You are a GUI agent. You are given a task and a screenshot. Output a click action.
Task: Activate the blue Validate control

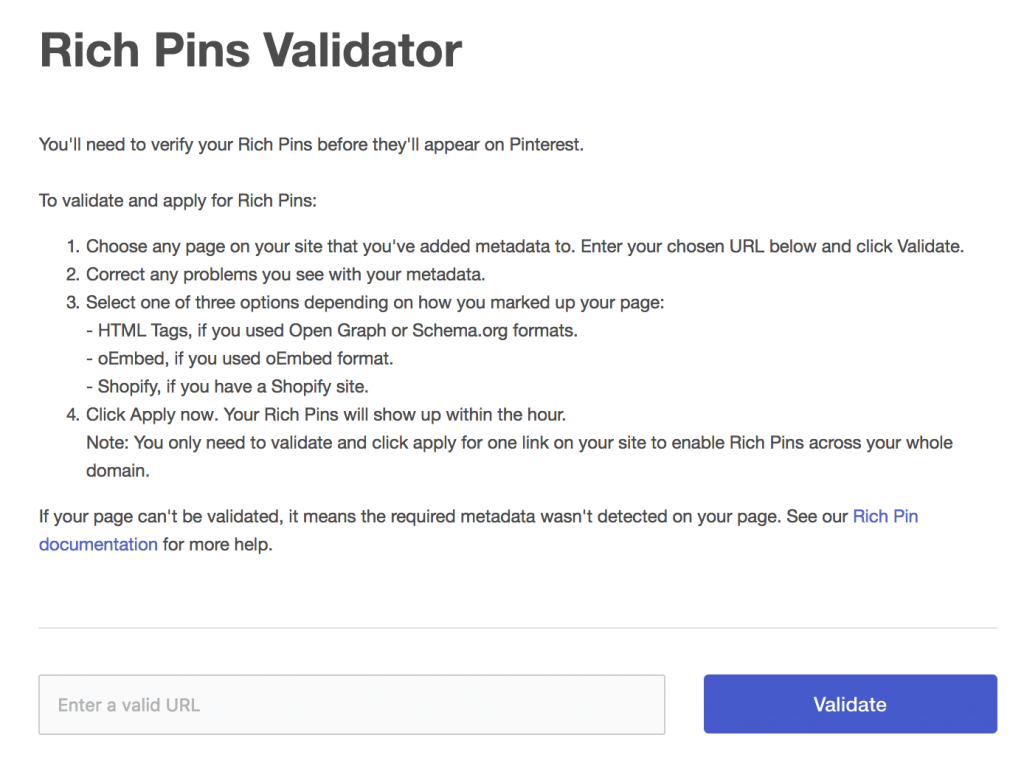849,704
